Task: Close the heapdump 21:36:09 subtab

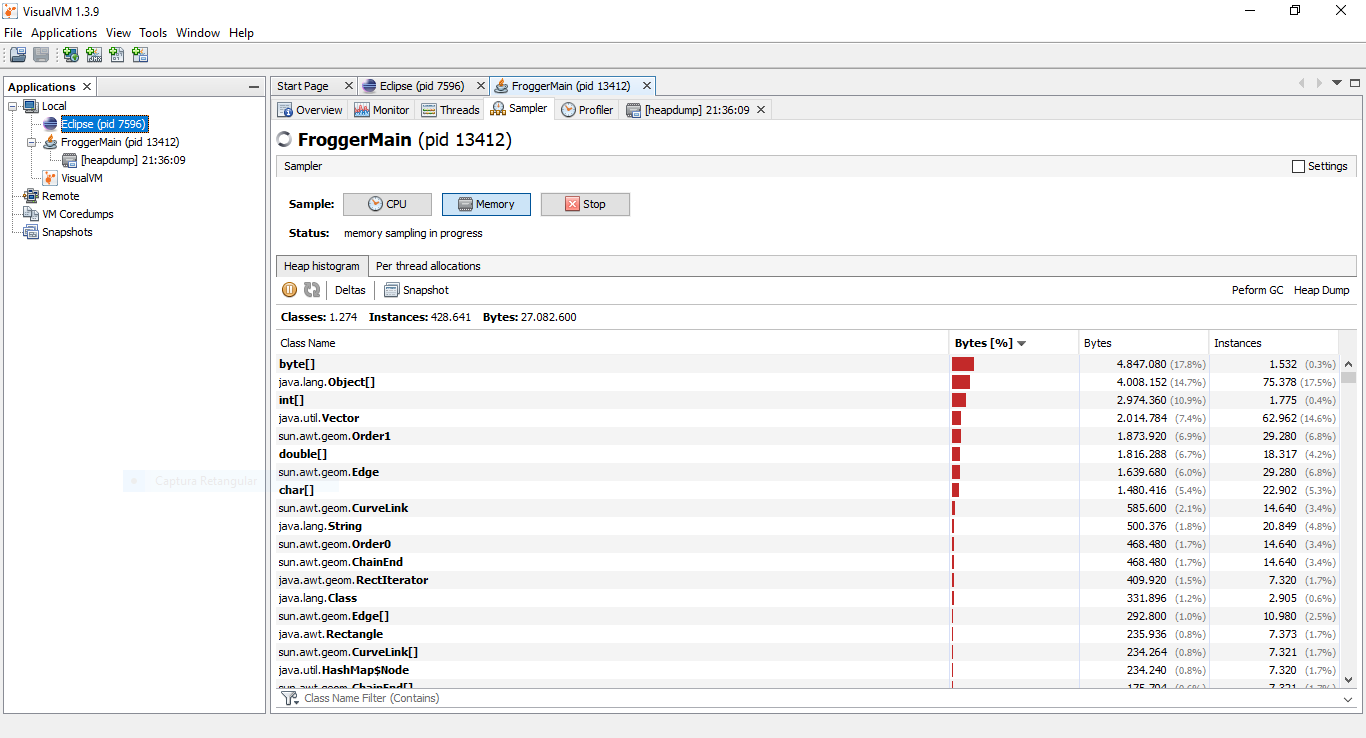Action: (761, 110)
